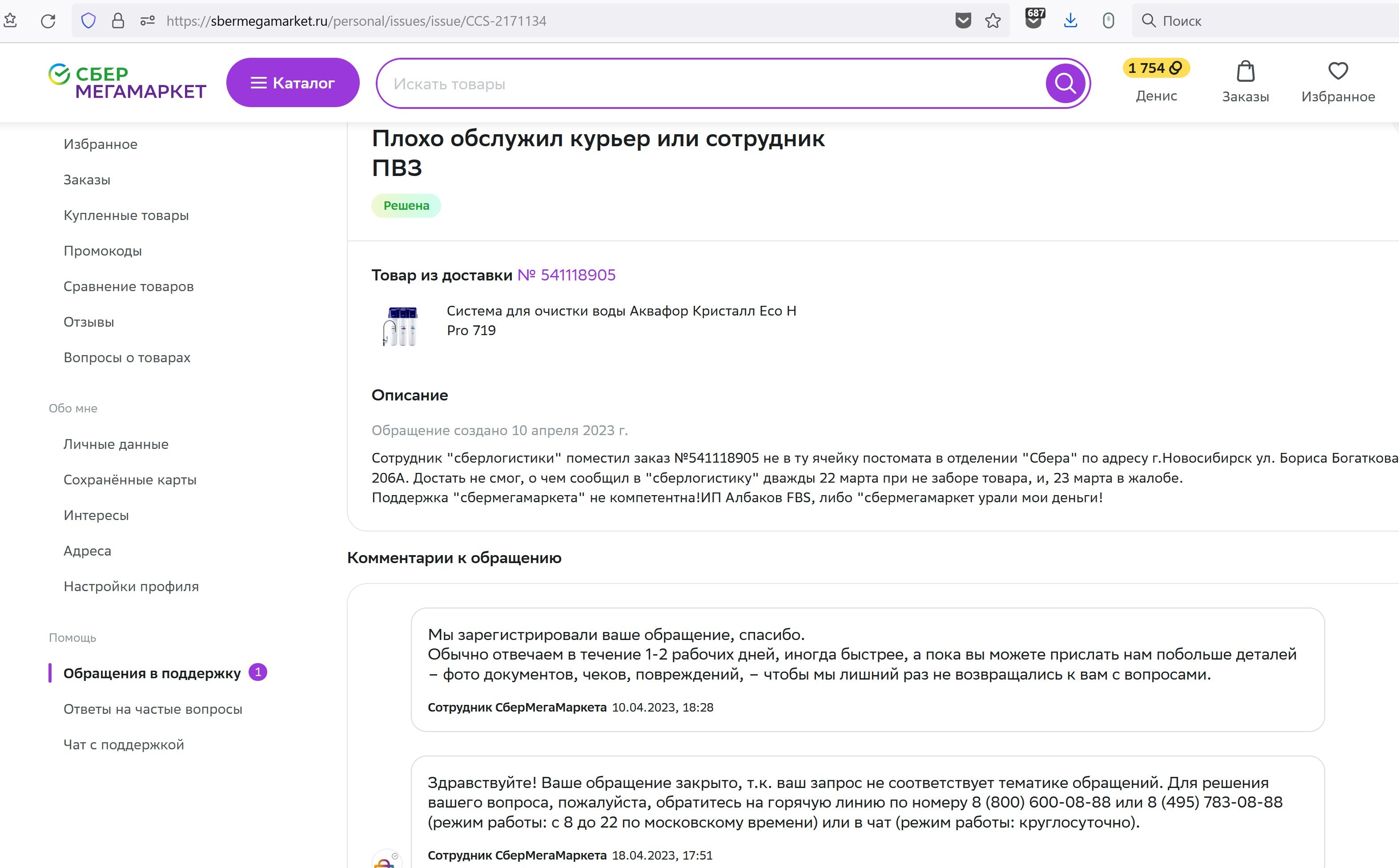Screen dimensions: 1399x868
Task: Open the Каталог menu button
Action: tap(293, 83)
